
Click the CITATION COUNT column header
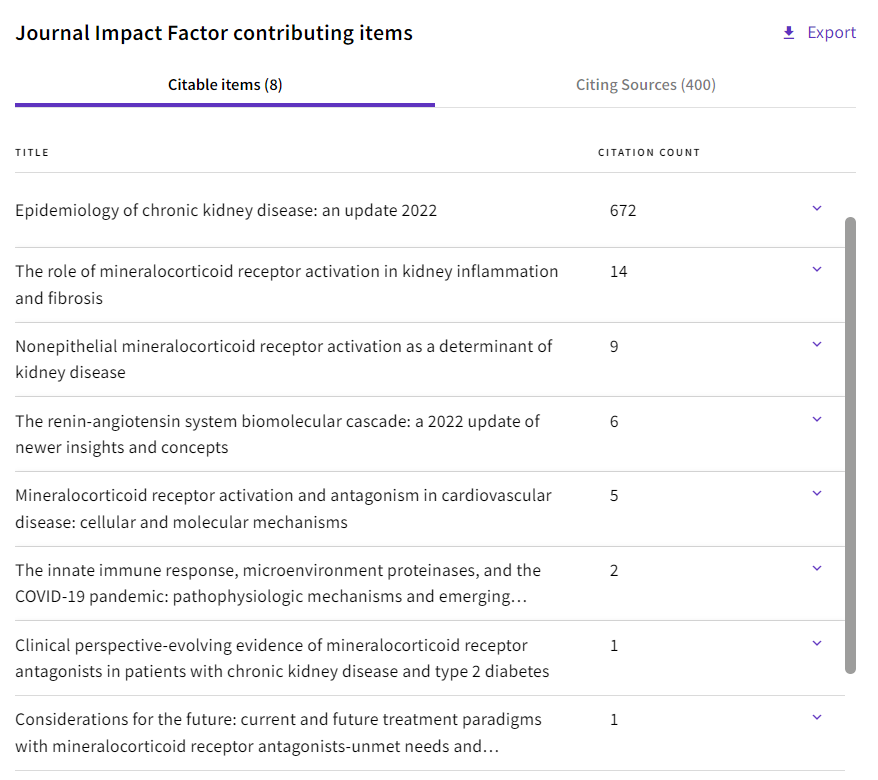click(x=649, y=153)
